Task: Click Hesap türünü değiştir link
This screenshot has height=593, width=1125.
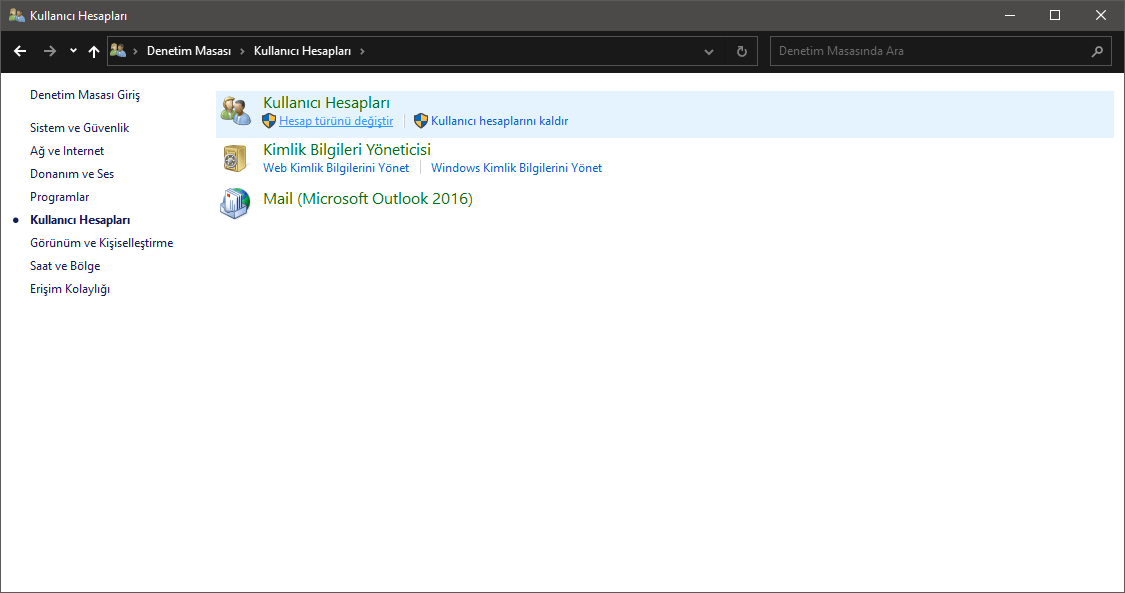Action: (x=336, y=121)
